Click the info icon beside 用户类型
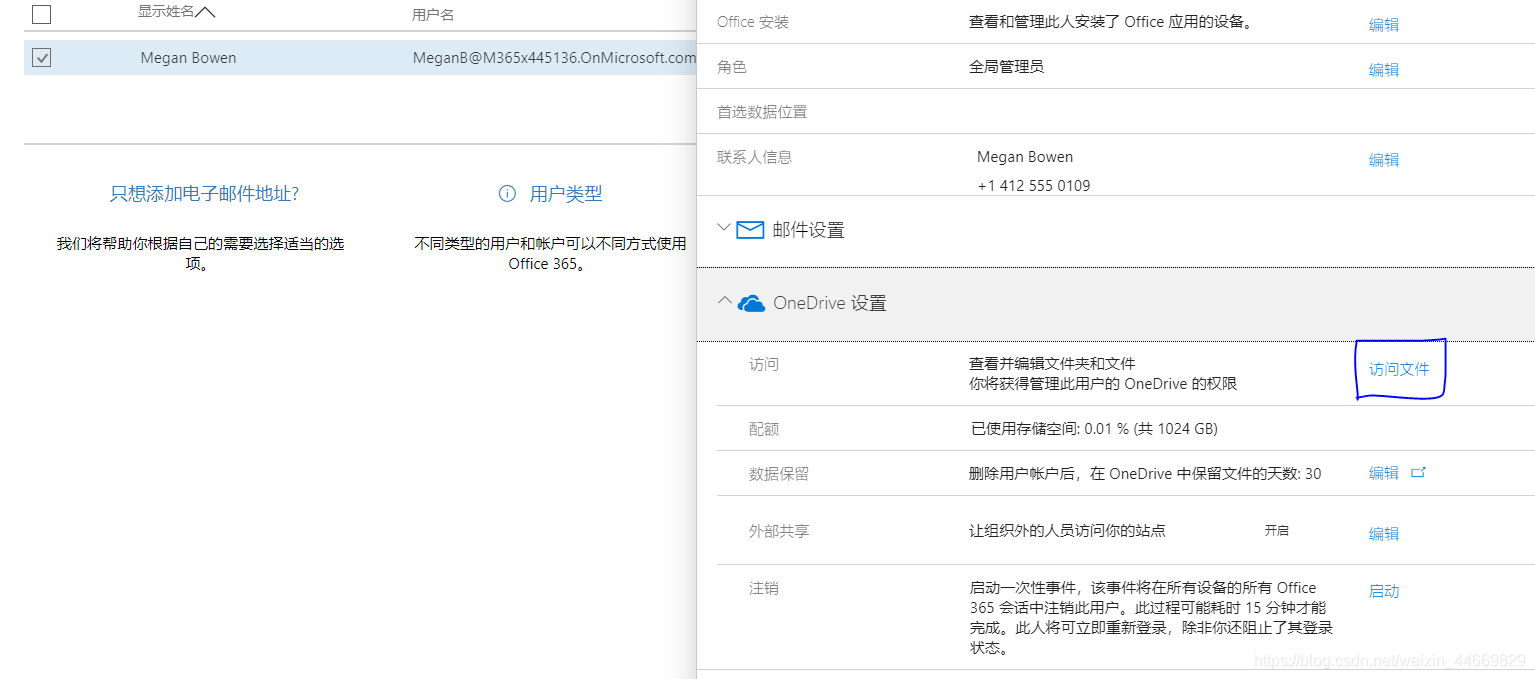The height and width of the screenshot is (679, 1535). tap(507, 194)
